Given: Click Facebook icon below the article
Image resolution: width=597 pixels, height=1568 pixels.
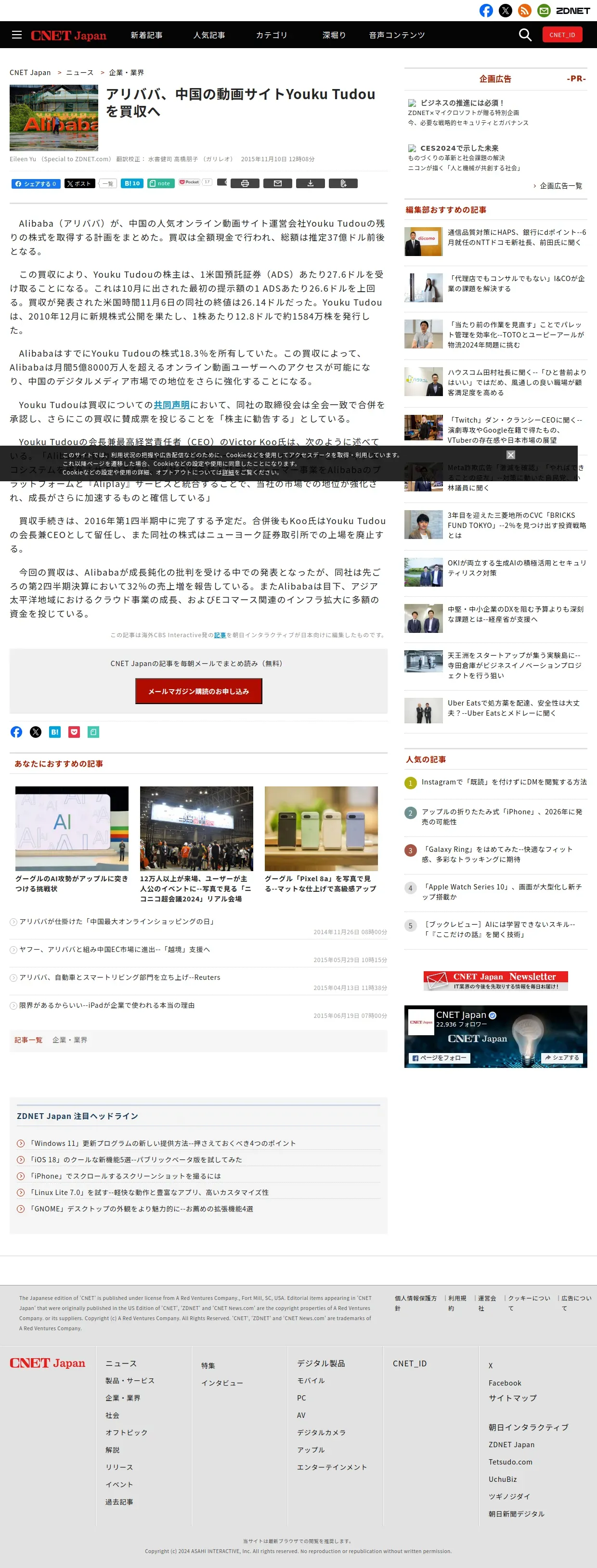Looking at the screenshot, I should [16, 732].
